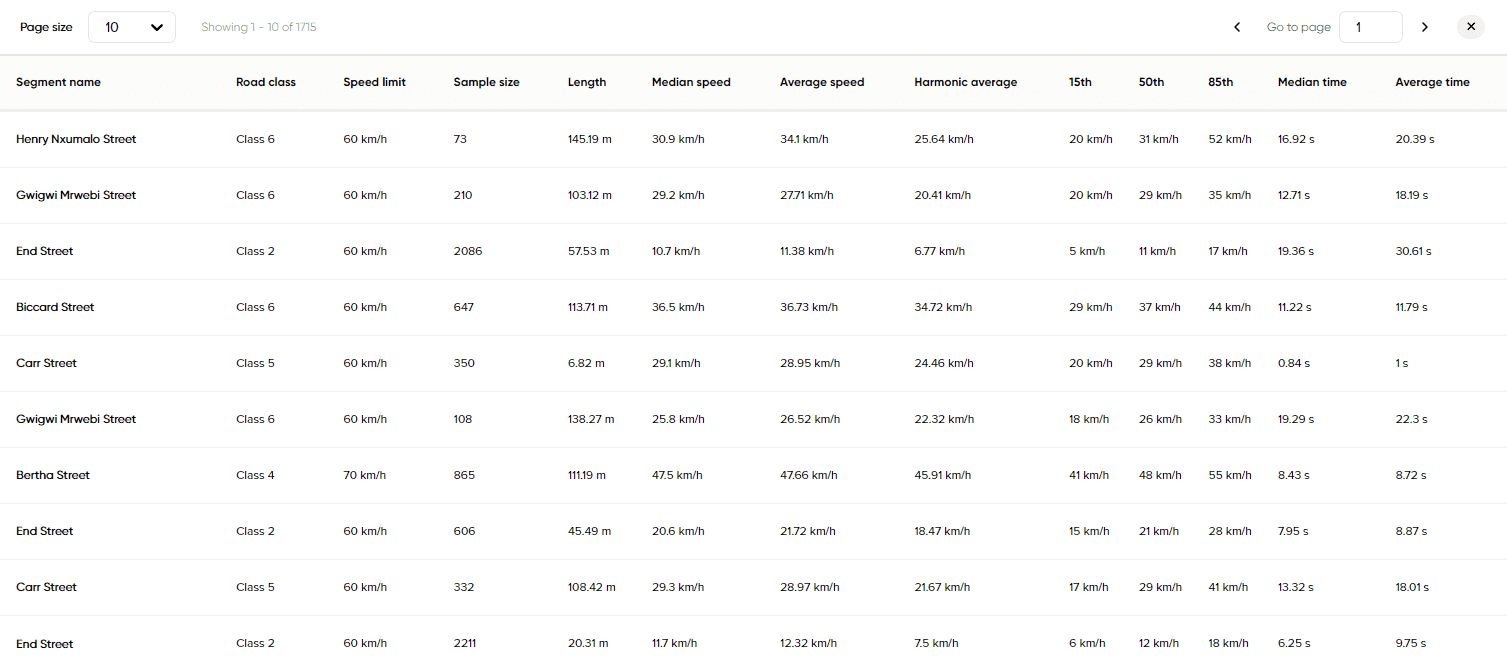The image size is (1507, 667).
Task: Go to the next page arrow
Action: pyautogui.click(x=1425, y=27)
